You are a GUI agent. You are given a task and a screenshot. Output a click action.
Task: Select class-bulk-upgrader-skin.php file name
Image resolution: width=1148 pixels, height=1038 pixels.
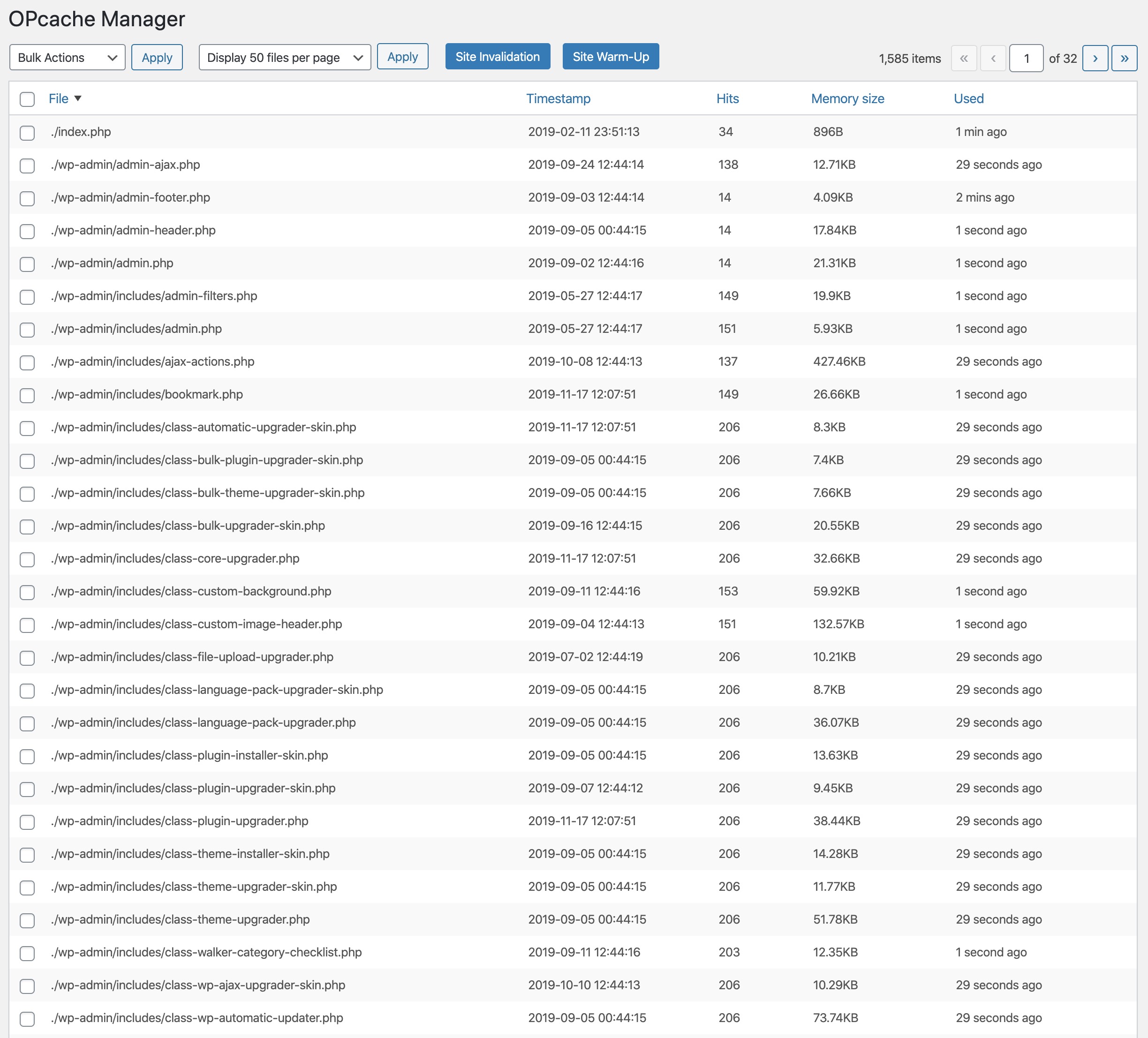coord(188,526)
